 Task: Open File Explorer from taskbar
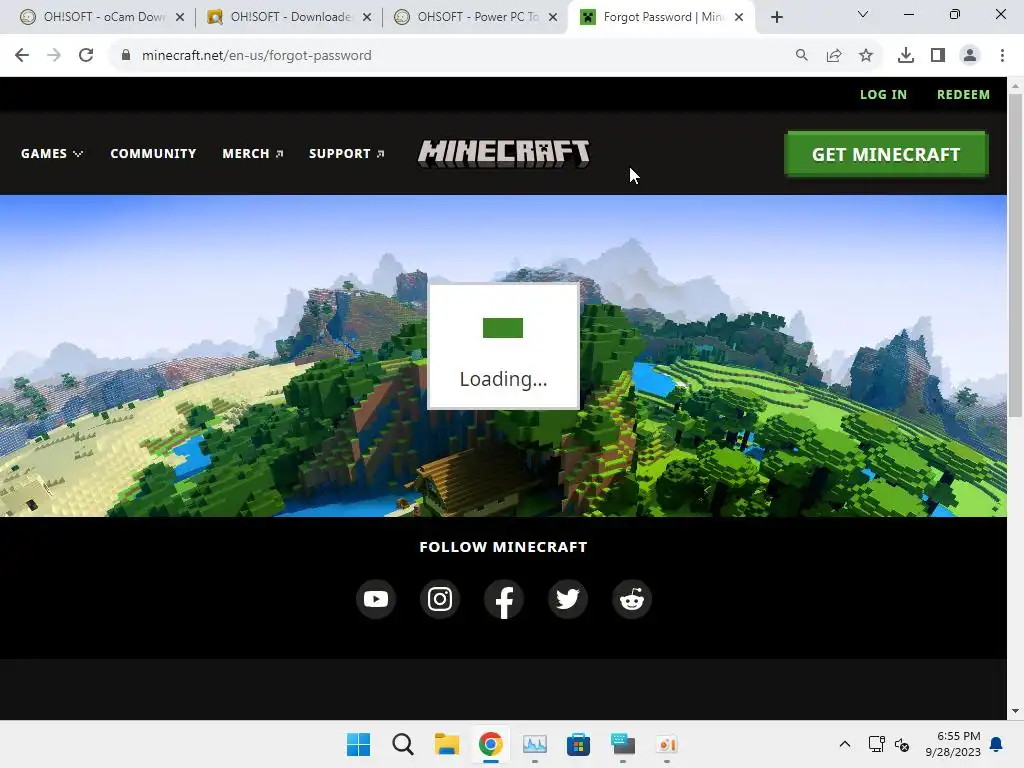(447, 744)
